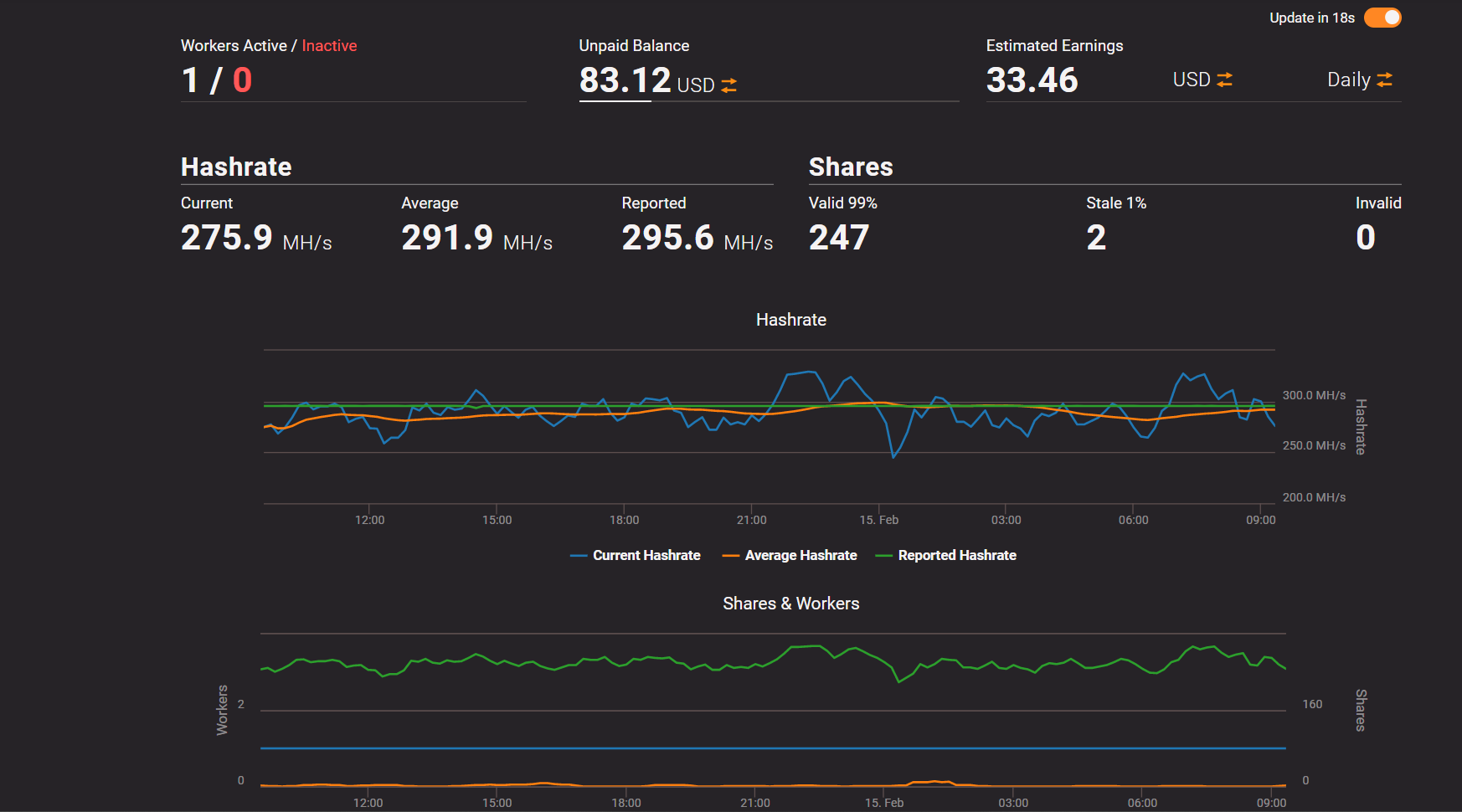
Task: Open the Inactive workers view
Action: (329, 45)
